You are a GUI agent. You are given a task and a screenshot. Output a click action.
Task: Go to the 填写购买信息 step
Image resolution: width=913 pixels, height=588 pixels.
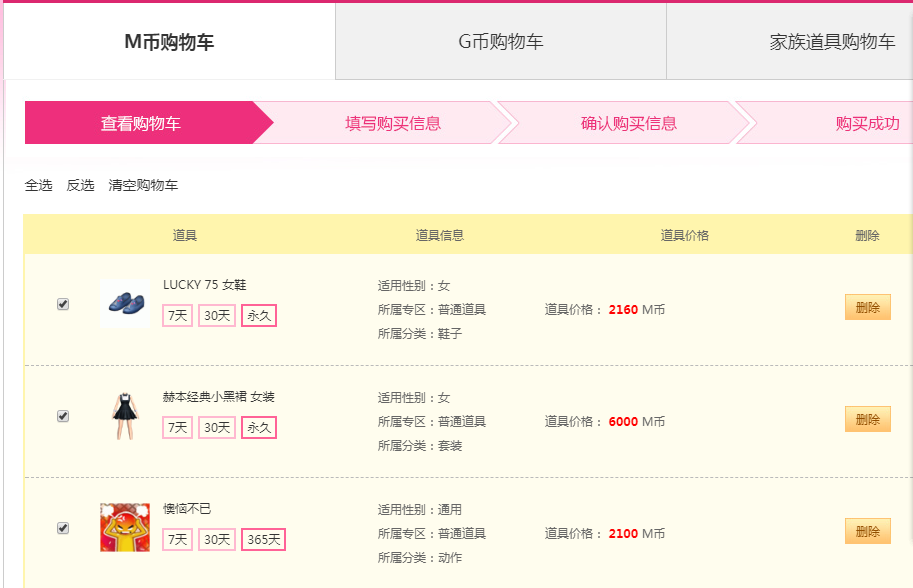coord(393,123)
